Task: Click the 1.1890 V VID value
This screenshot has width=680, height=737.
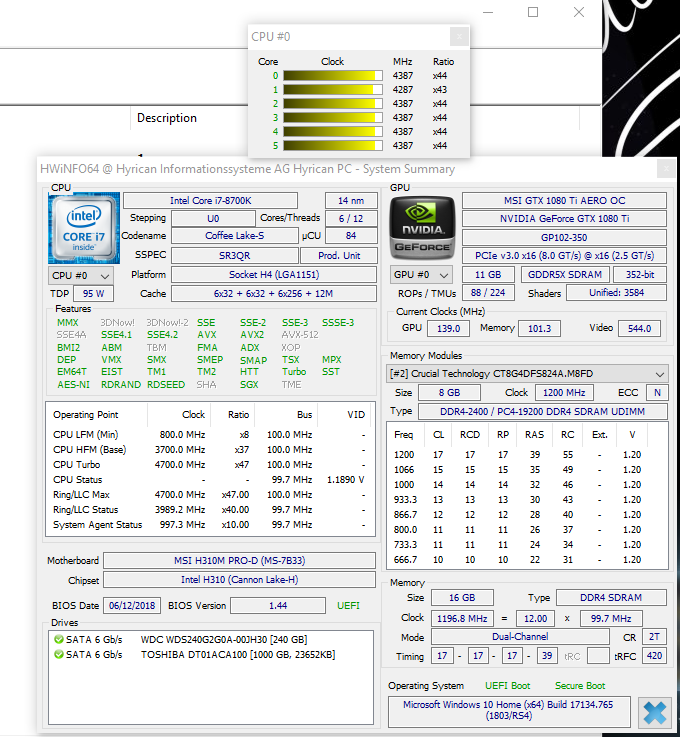Action: [x=345, y=479]
